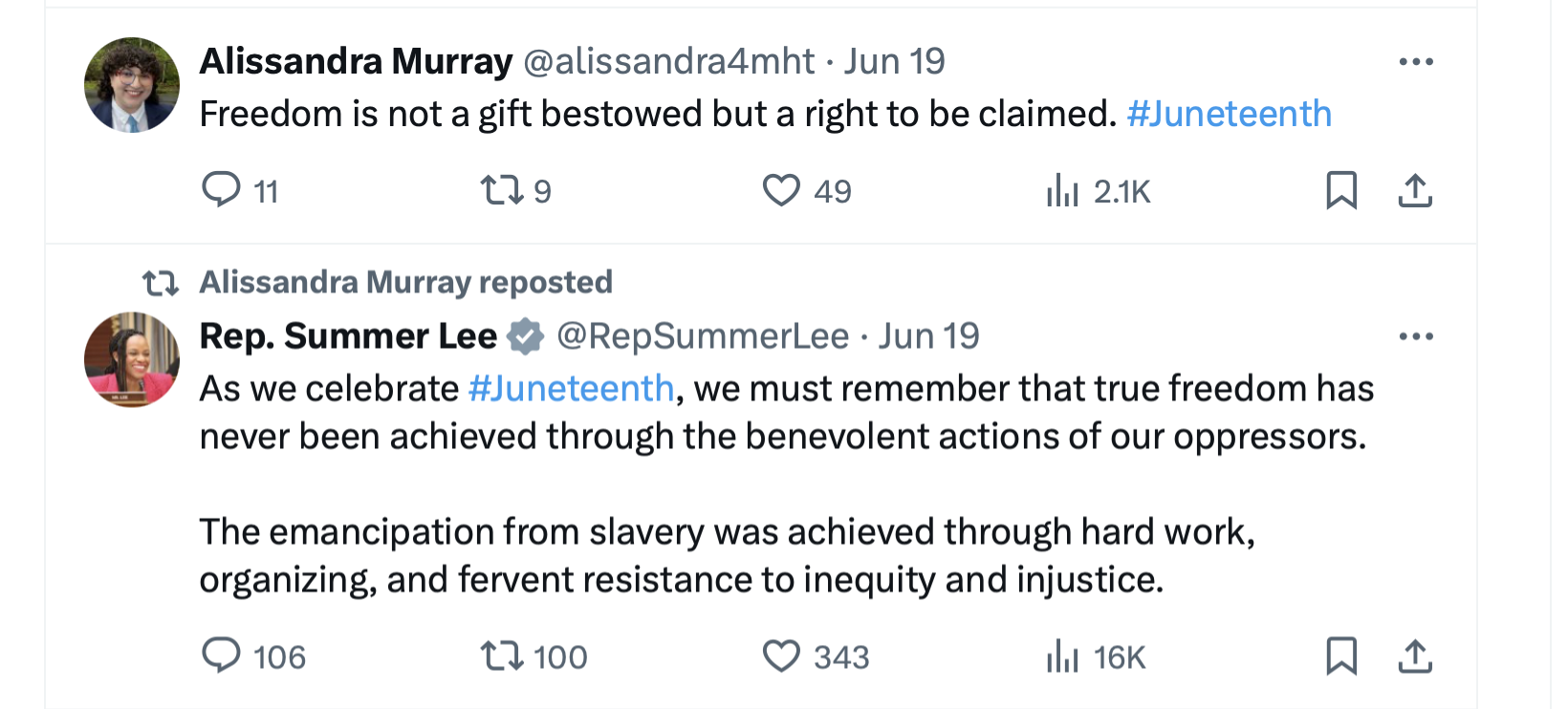View analytics on Rep. Summer Lee's tweet
This screenshot has height=709, width=1568.
1062,656
